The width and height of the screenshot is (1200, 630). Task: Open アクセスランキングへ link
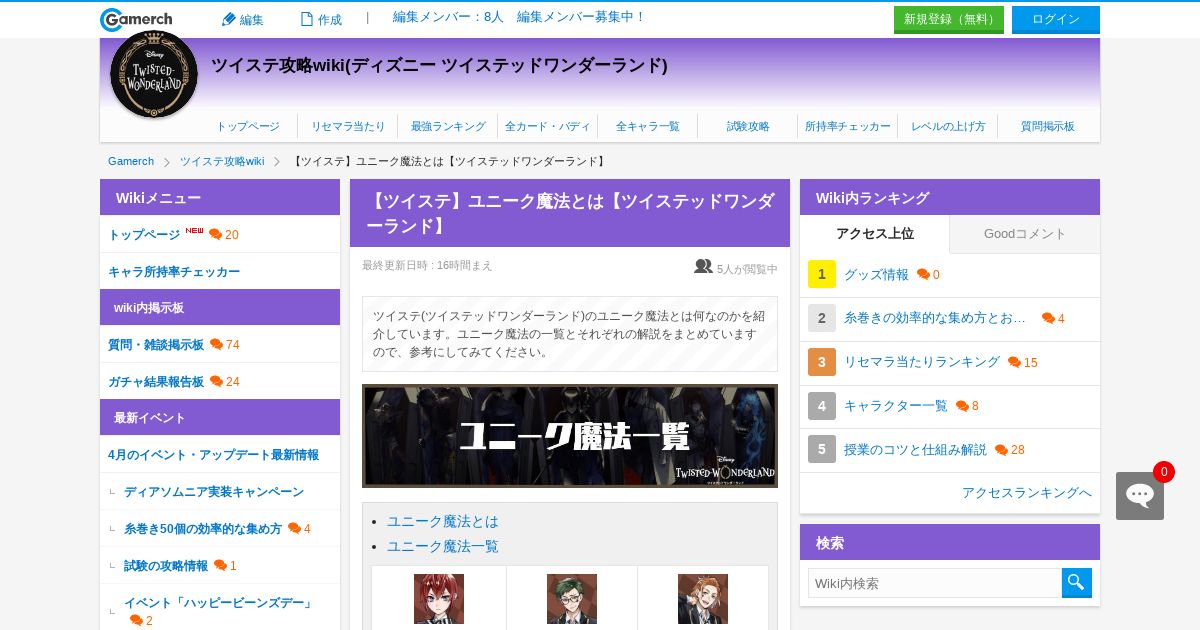tap(1027, 493)
